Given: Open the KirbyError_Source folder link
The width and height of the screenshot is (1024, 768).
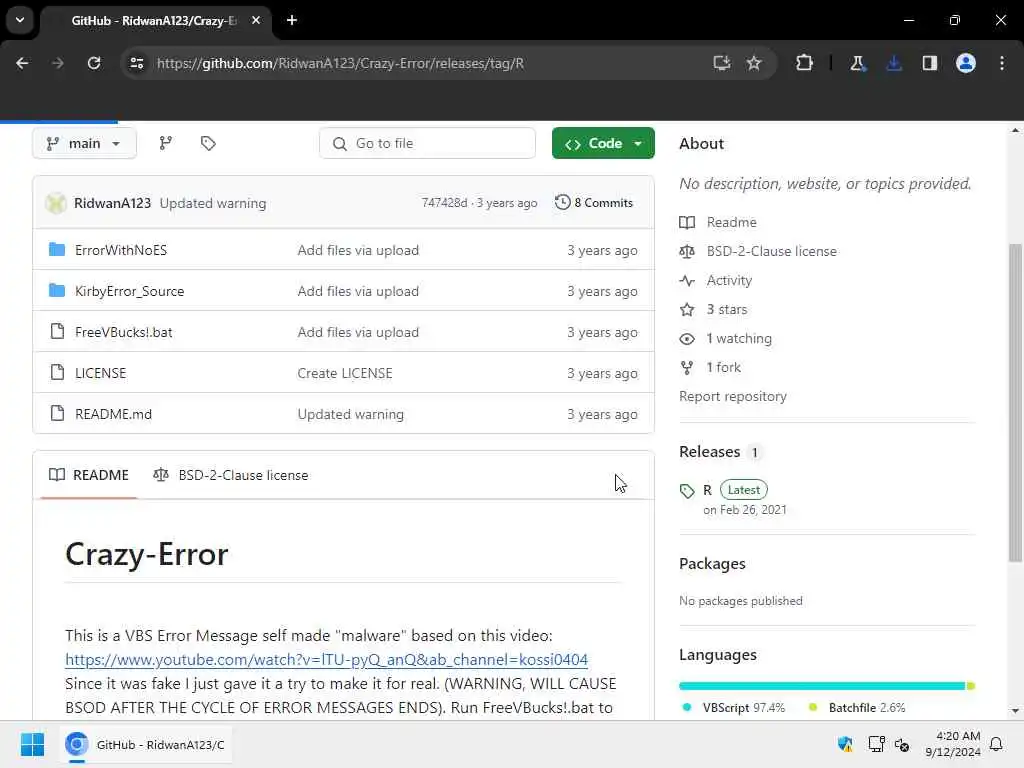Looking at the screenshot, I should 129,291.
